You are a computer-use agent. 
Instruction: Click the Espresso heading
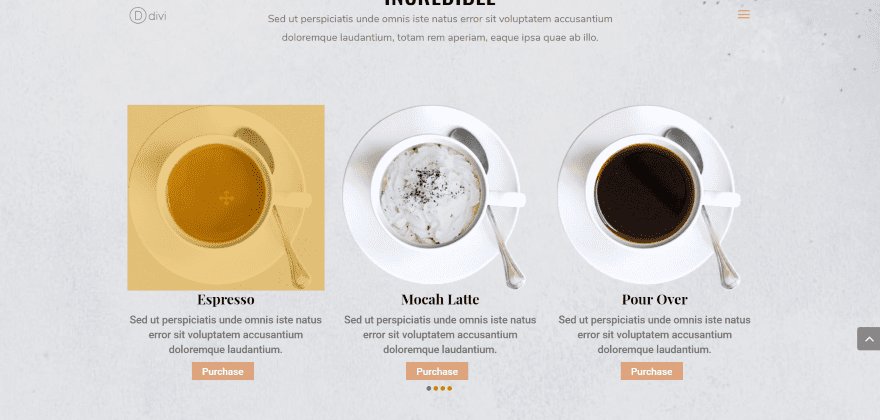pos(226,299)
